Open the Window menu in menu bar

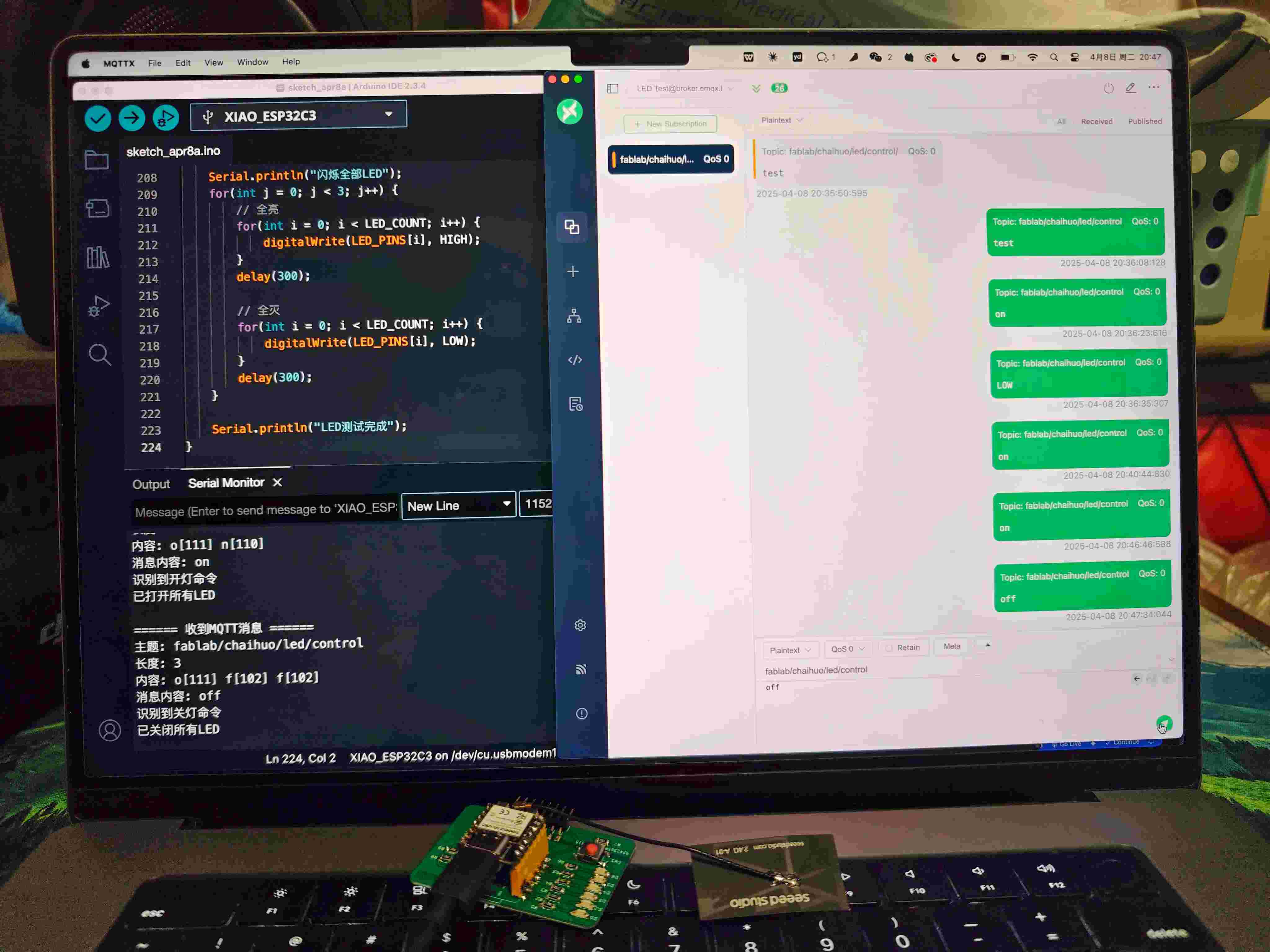(253, 62)
